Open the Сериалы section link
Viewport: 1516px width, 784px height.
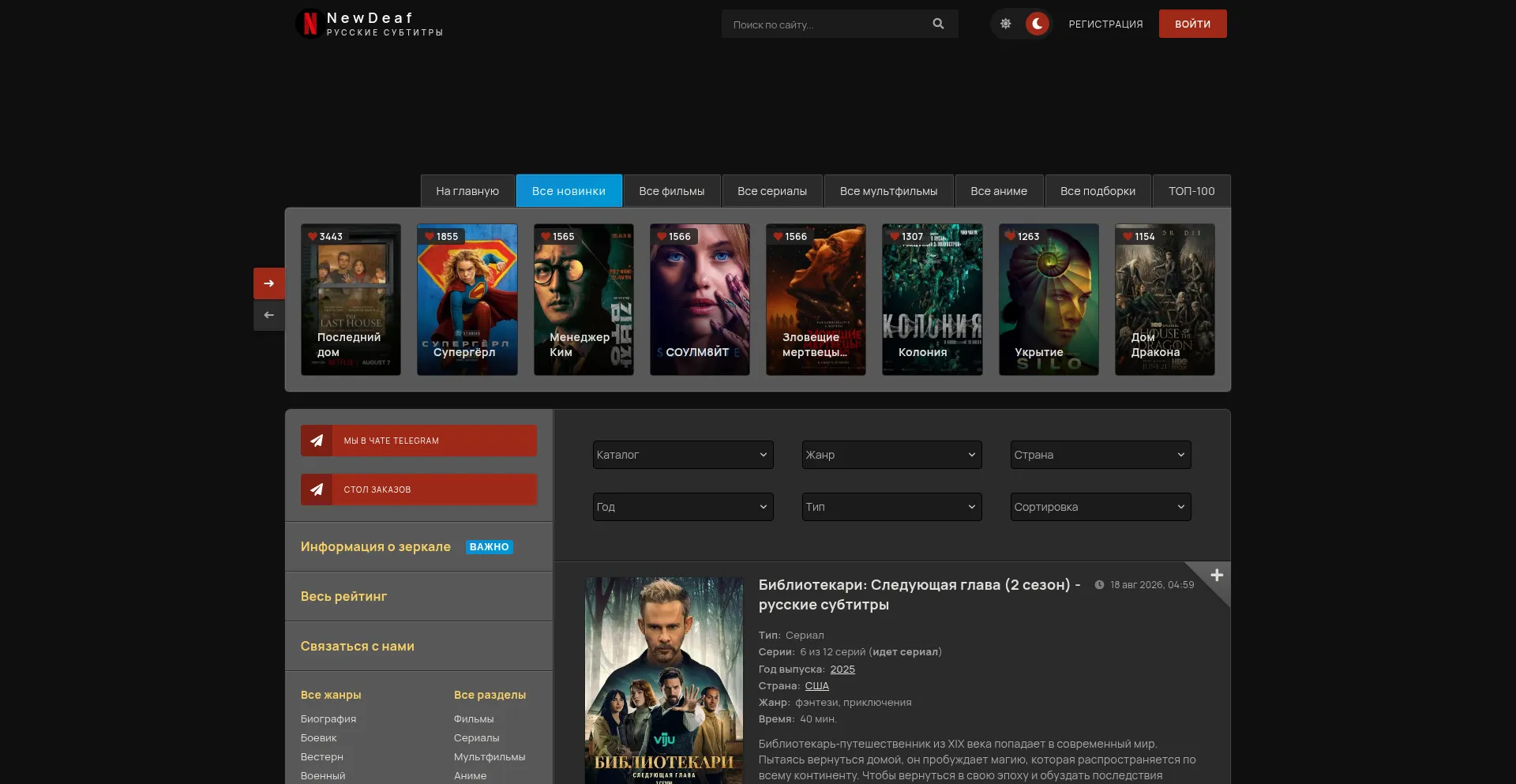tap(477, 737)
